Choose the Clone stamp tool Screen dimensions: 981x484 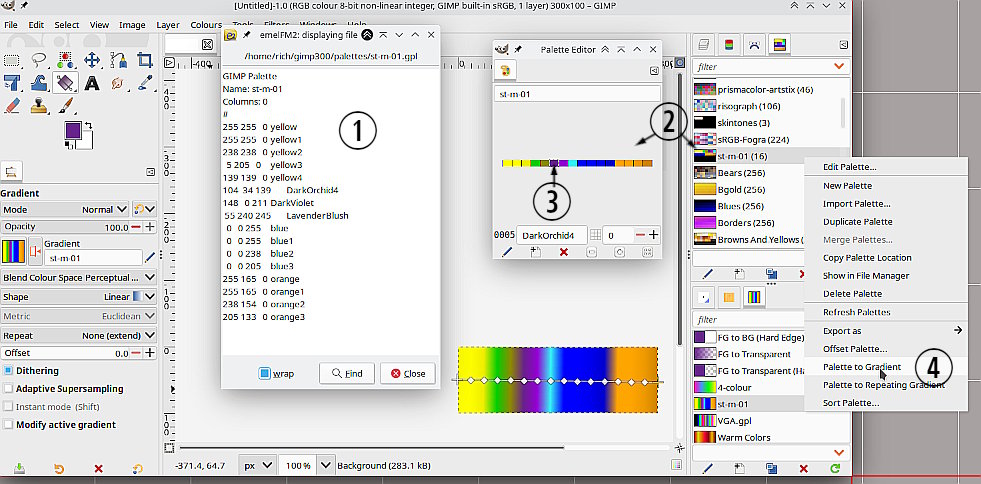tap(40, 105)
